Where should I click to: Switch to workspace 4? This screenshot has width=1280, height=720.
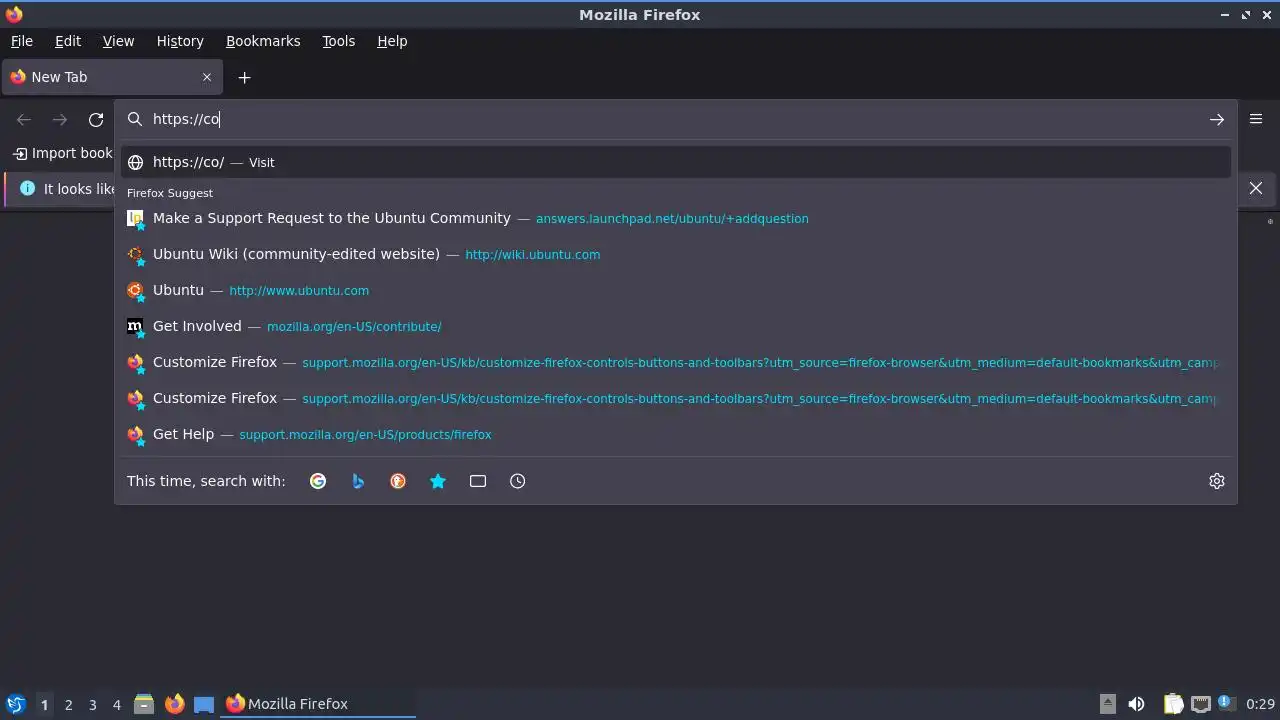tap(116, 704)
